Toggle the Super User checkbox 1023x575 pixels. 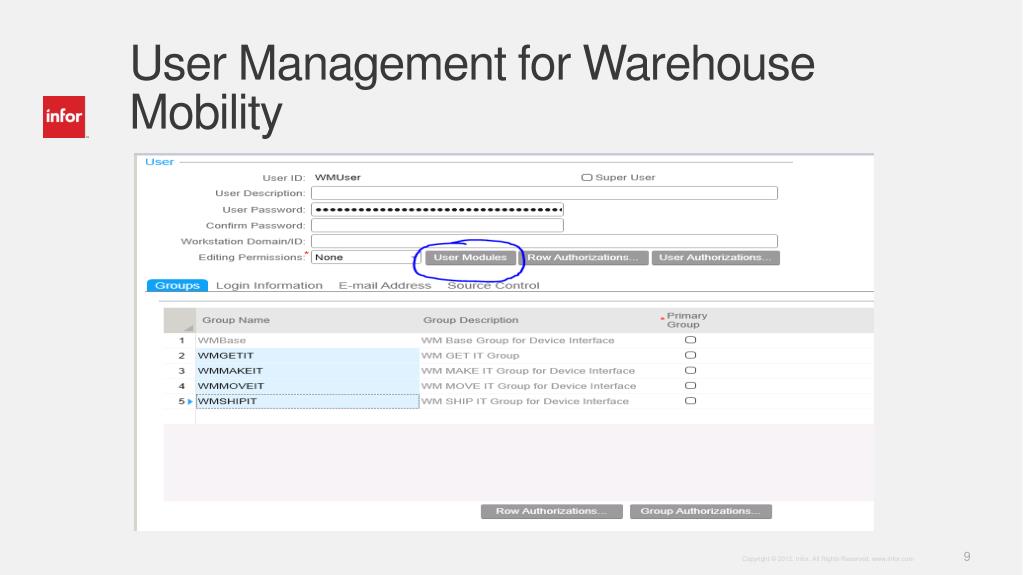tap(587, 178)
